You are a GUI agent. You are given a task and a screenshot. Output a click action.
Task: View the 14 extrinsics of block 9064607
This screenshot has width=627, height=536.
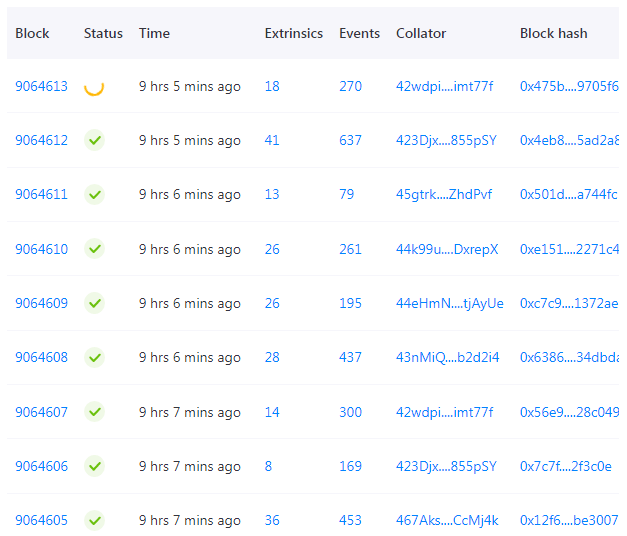[x=272, y=412]
